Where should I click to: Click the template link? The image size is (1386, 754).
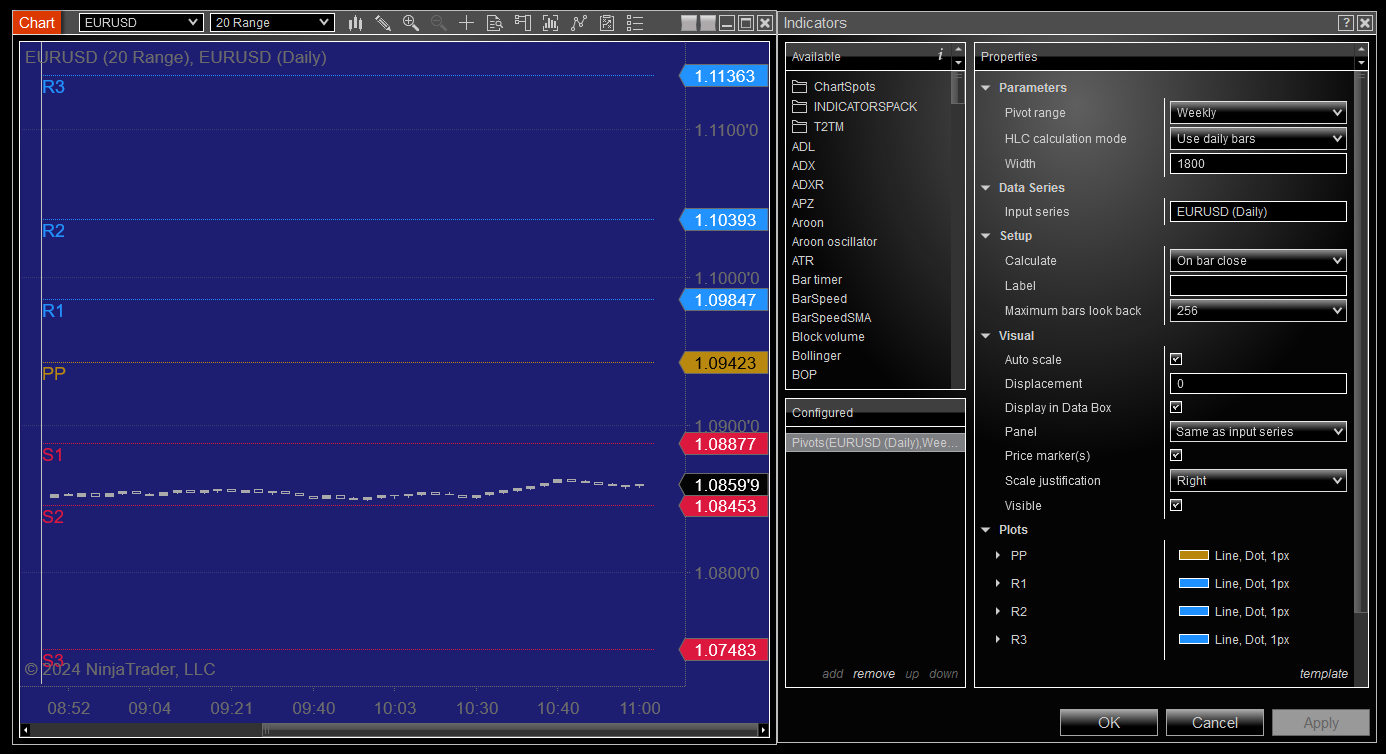tap(1324, 674)
